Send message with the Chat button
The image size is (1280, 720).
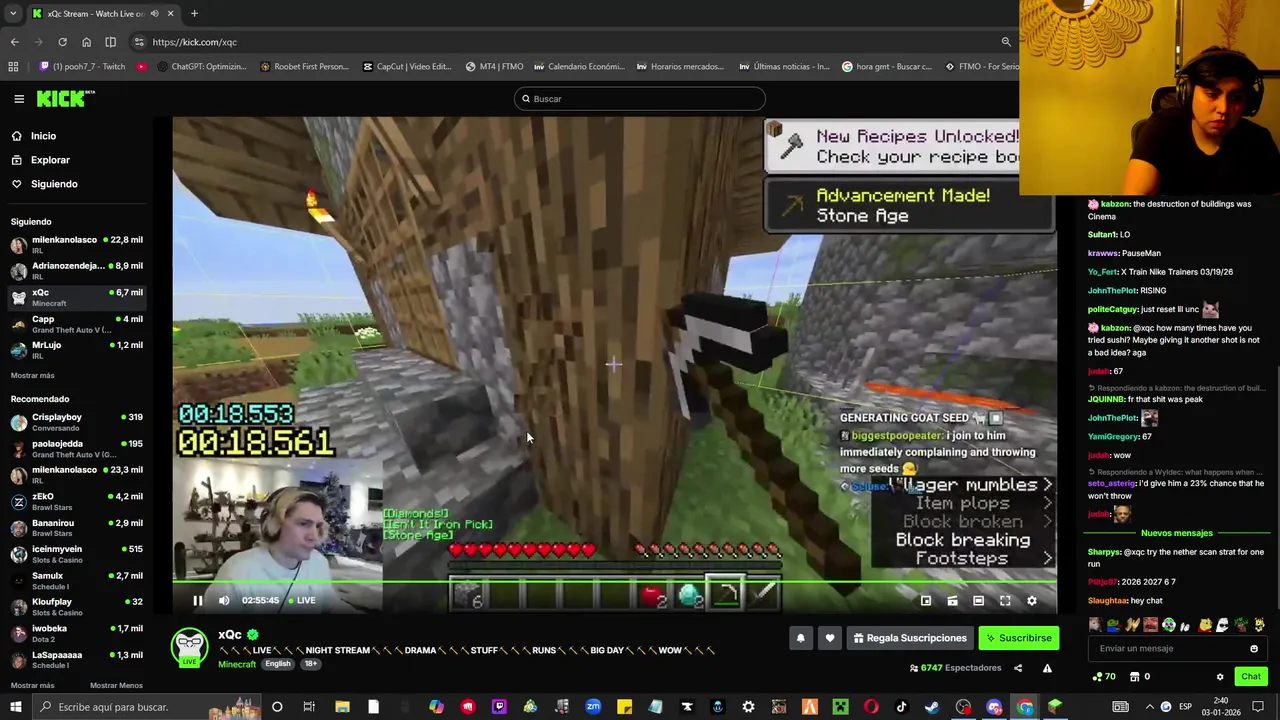[x=1251, y=677]
